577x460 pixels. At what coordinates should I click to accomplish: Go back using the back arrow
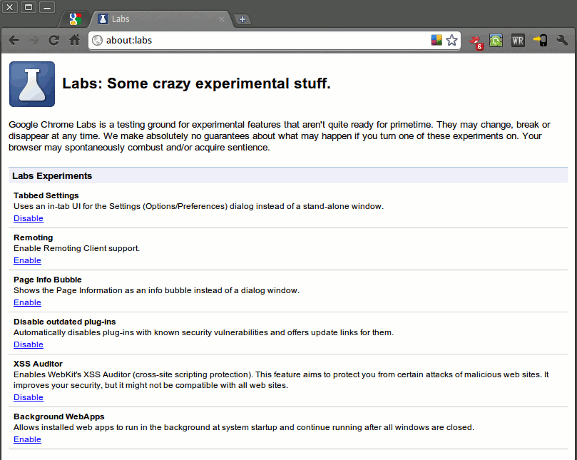pyautogui.click(x=14, y=40)
